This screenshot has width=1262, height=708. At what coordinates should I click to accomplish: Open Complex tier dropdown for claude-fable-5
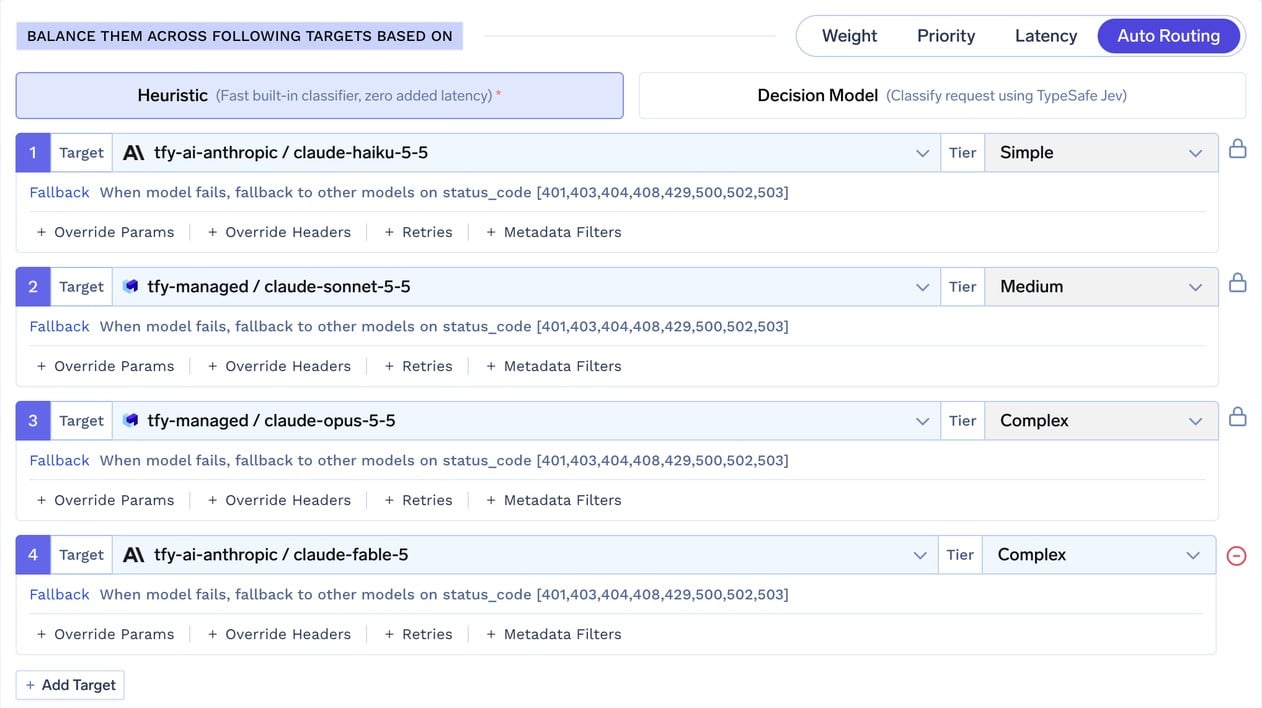point(1099,555)
